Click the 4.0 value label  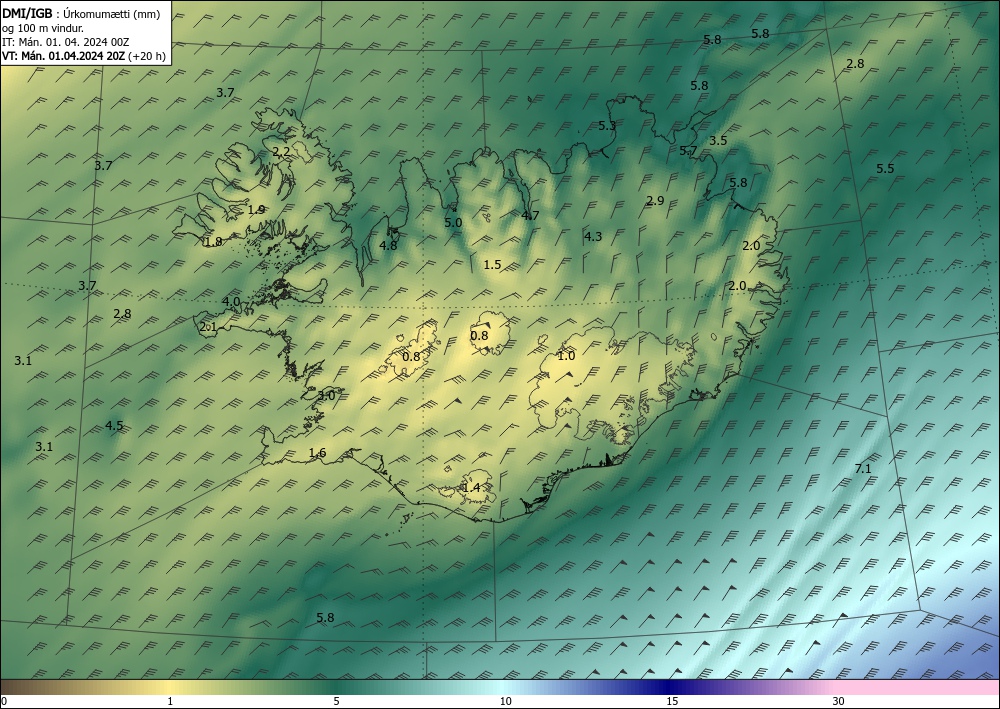pos(231,302)
